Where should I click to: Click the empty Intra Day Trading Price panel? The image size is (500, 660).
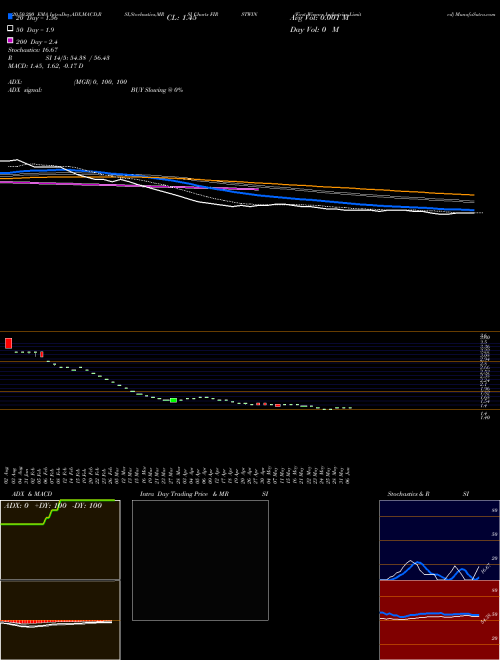200,560
